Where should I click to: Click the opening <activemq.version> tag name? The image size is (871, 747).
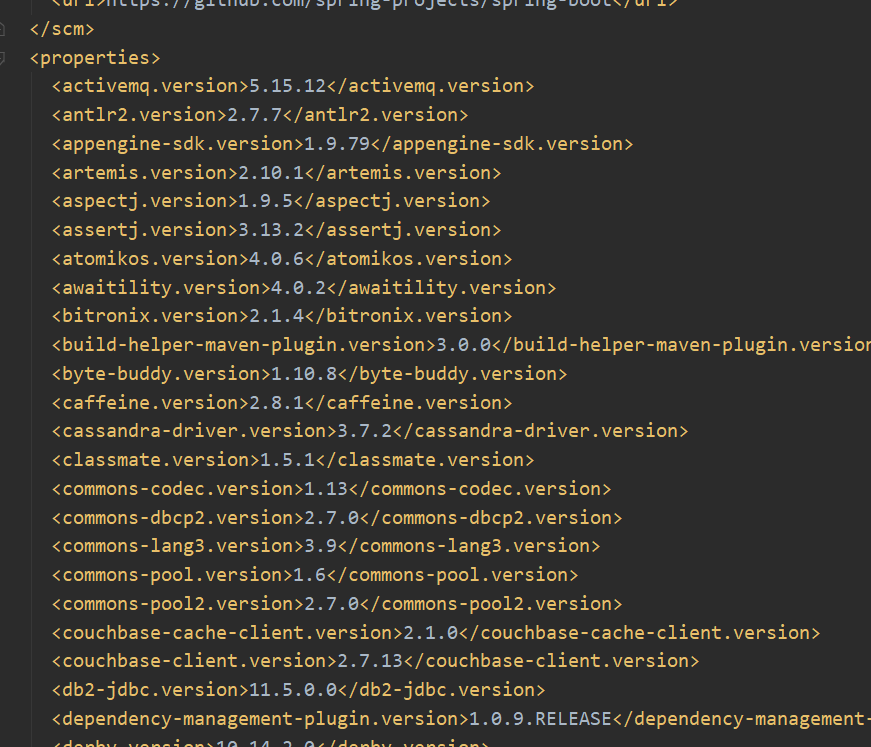click(150, 86)
